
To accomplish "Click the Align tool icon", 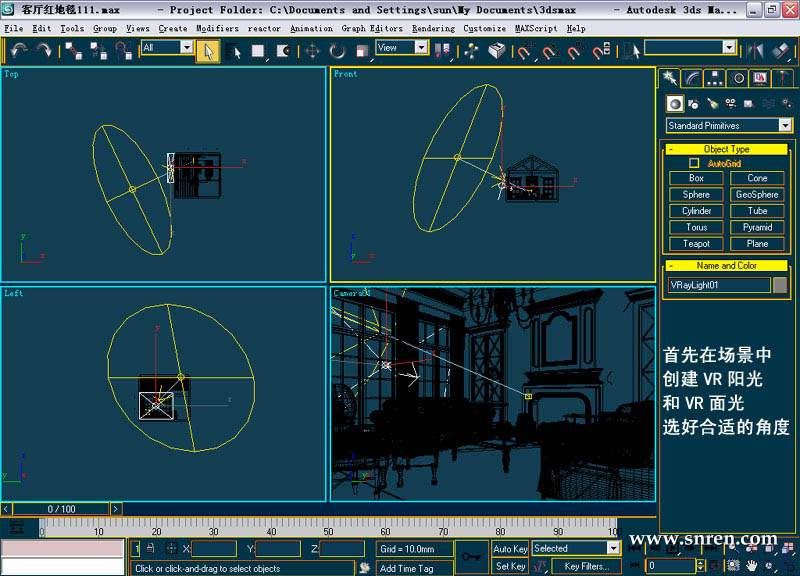I will [781, 51].
